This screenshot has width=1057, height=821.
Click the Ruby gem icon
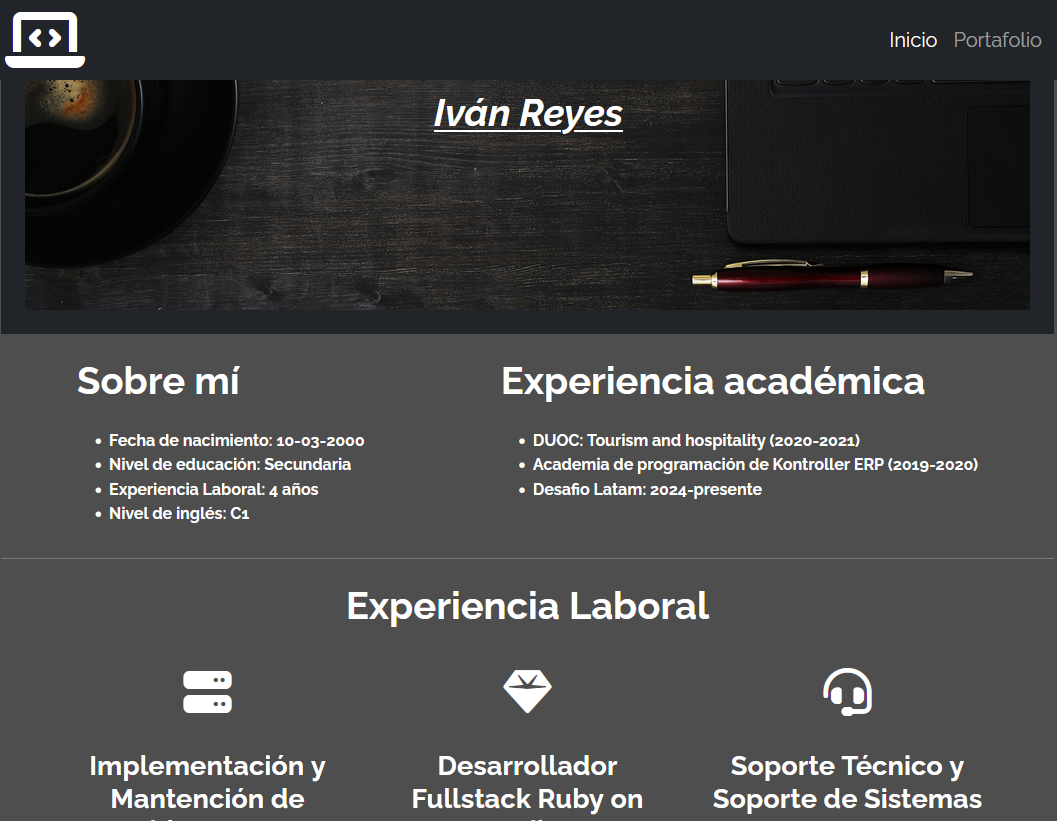[527, 691]
